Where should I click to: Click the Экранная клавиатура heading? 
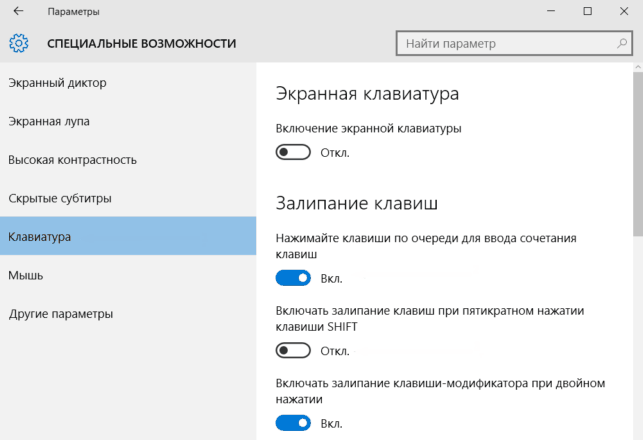pyautogui.click(x=367, y=93)
